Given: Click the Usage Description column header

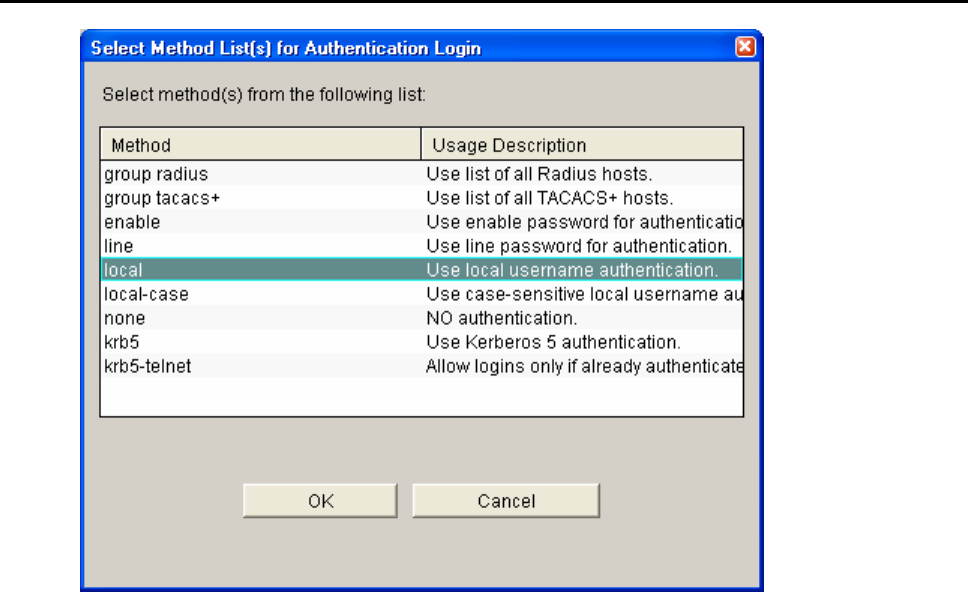Looking at the screenshot, I should click(582, 145).
